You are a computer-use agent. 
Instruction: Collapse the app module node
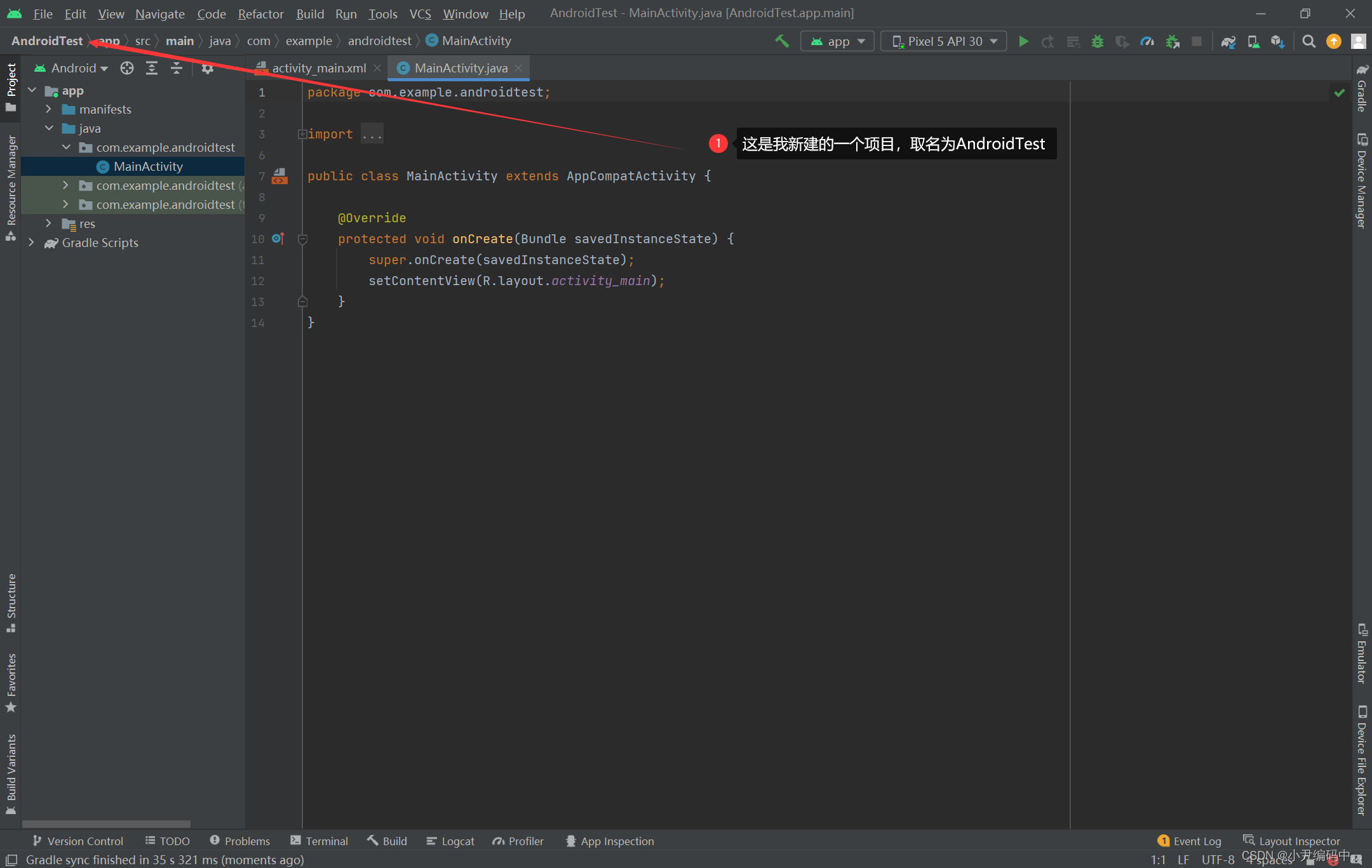coord(32,90)
